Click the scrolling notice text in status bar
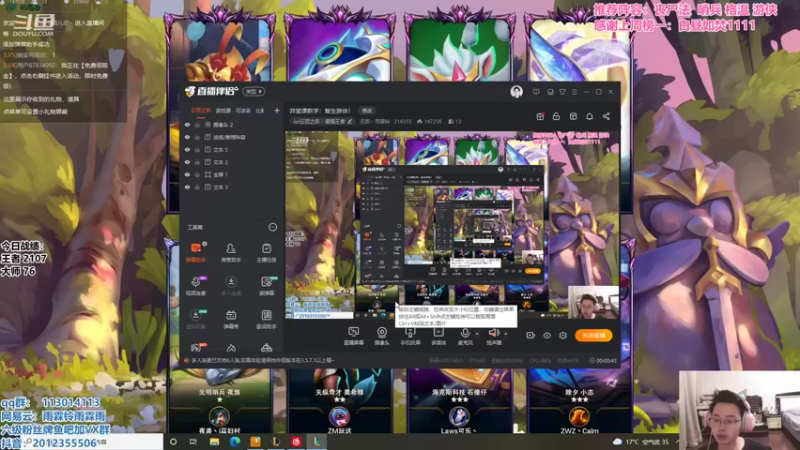Screen dimensions: 800x450 263,360
